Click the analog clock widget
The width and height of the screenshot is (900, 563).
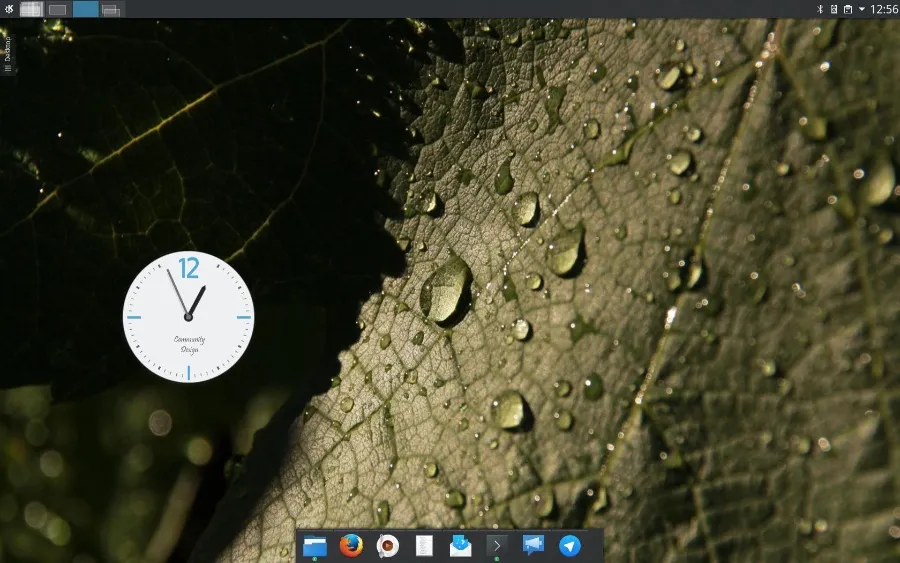click(188, 317)
